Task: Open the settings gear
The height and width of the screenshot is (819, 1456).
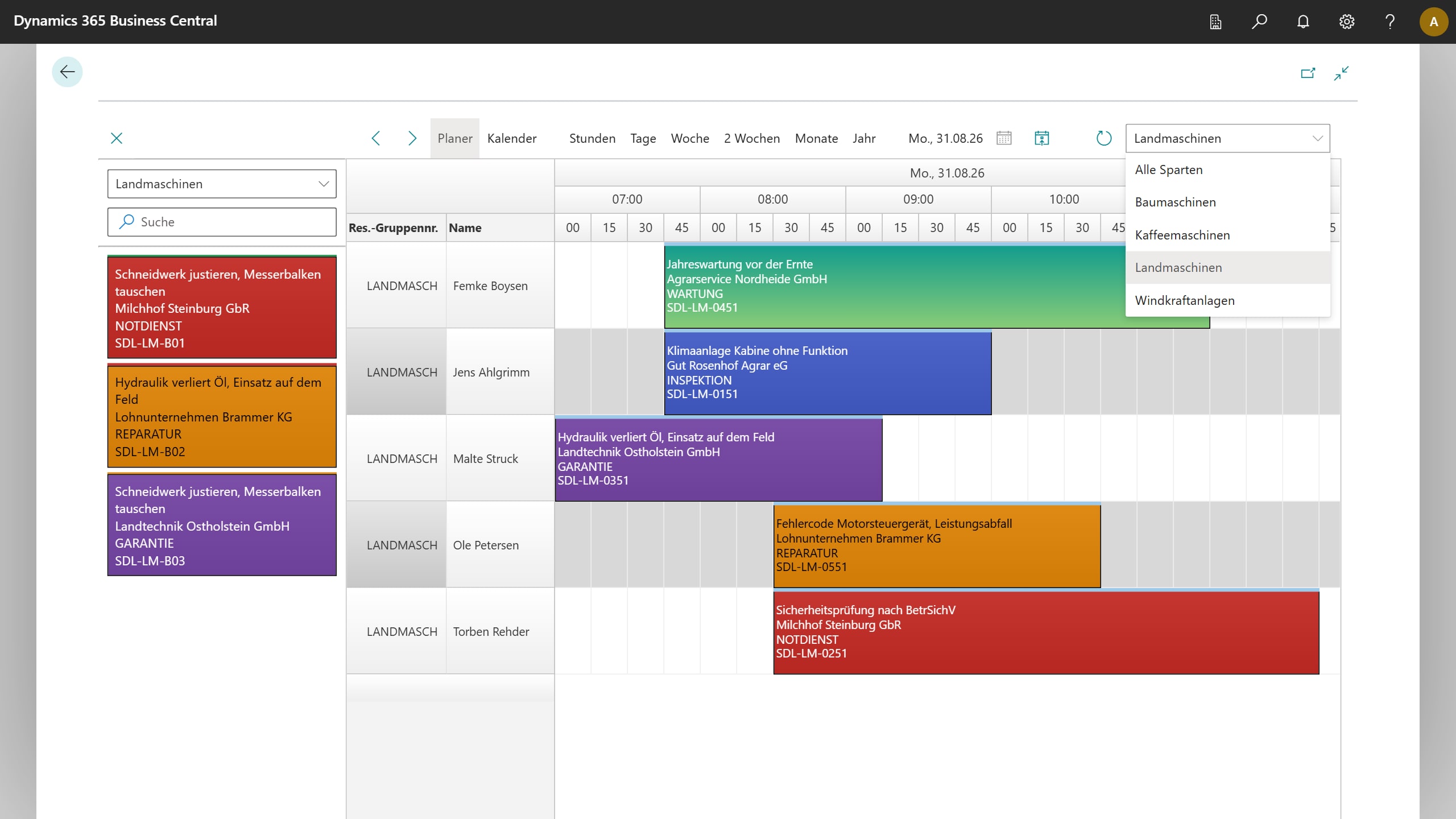Action: coord(1346,22)
